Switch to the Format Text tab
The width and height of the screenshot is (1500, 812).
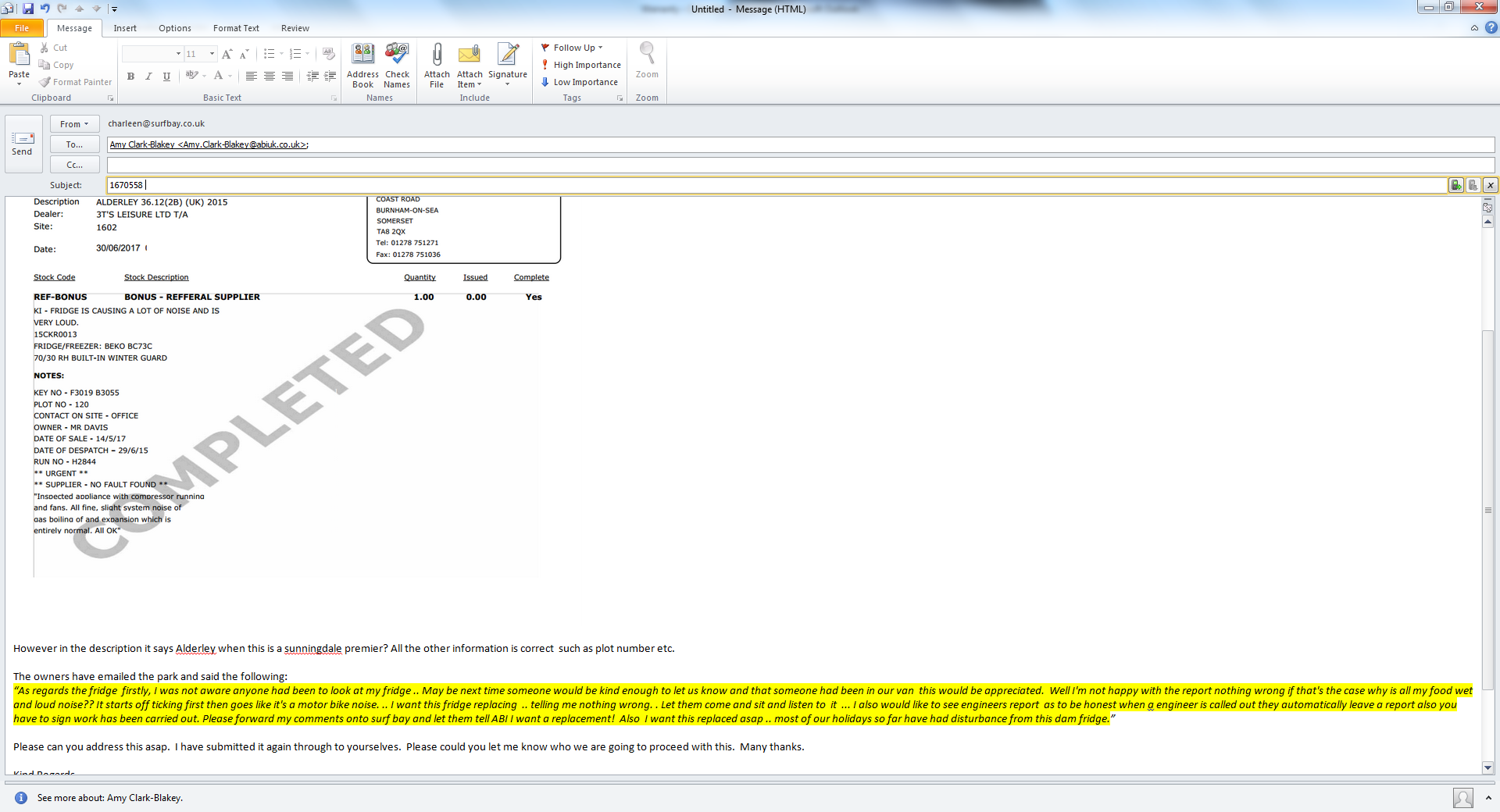point(236,28)
